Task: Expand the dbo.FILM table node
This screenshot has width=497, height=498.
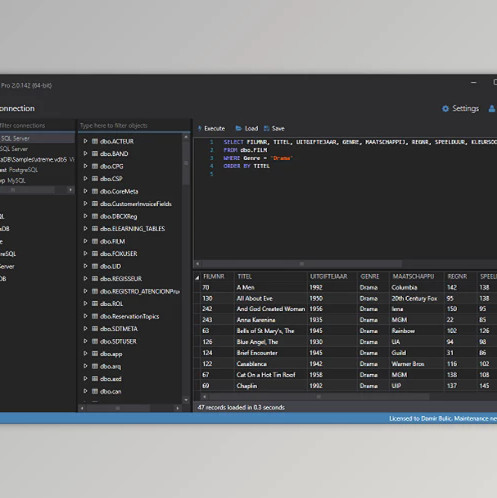Action: pos(86,241)
